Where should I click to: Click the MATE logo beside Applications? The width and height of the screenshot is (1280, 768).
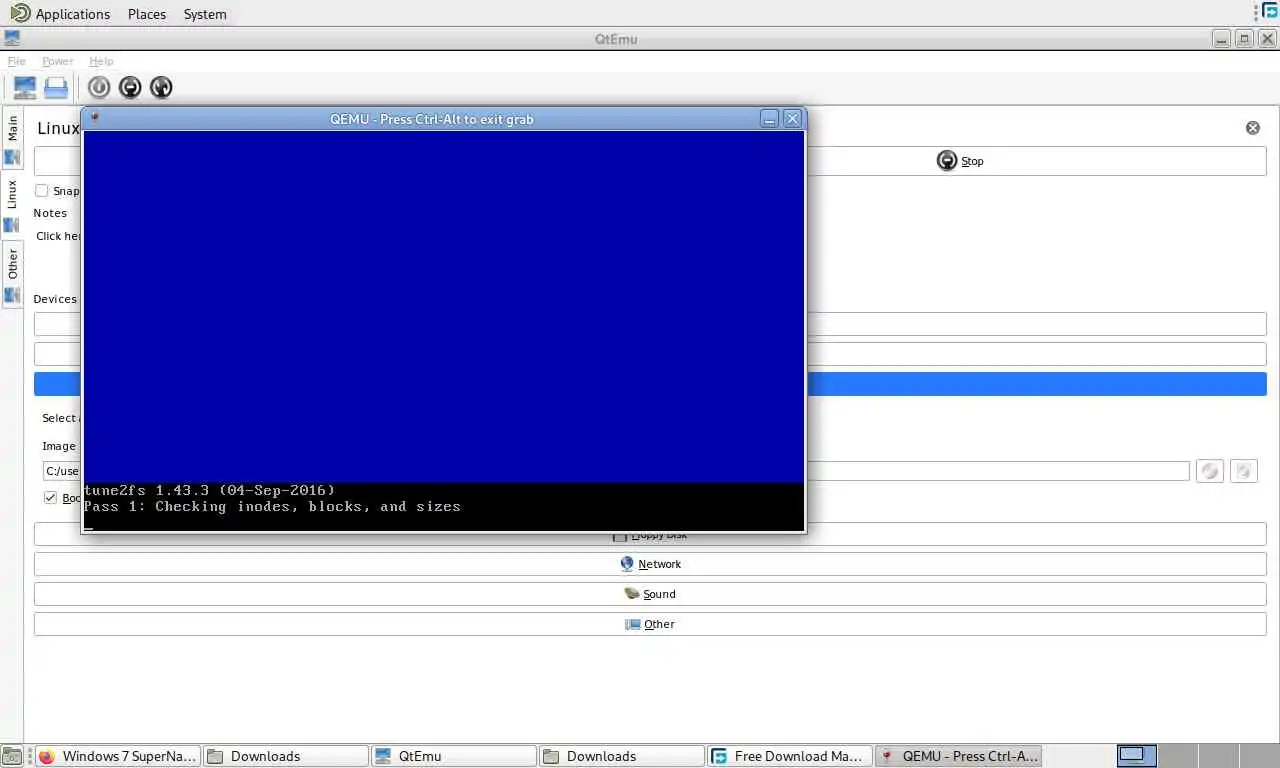coord(20,13)
